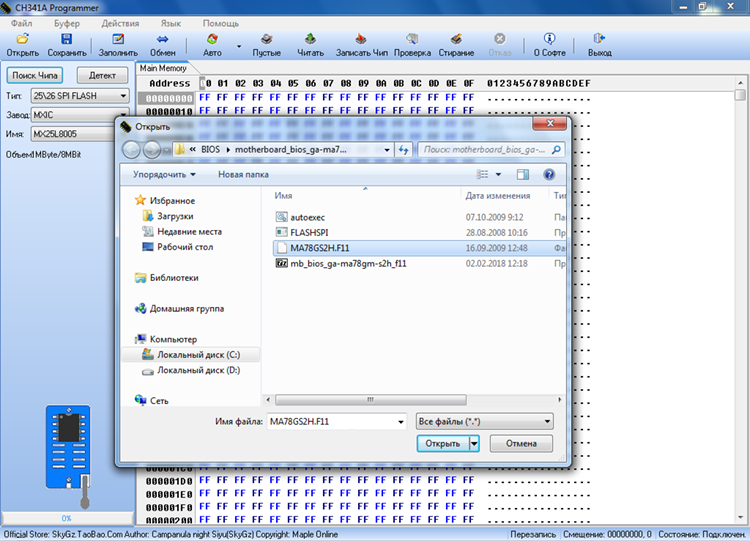
Task: Sort by Дата изменения column header
Action: pyautogui.click(x=498, y=196)
